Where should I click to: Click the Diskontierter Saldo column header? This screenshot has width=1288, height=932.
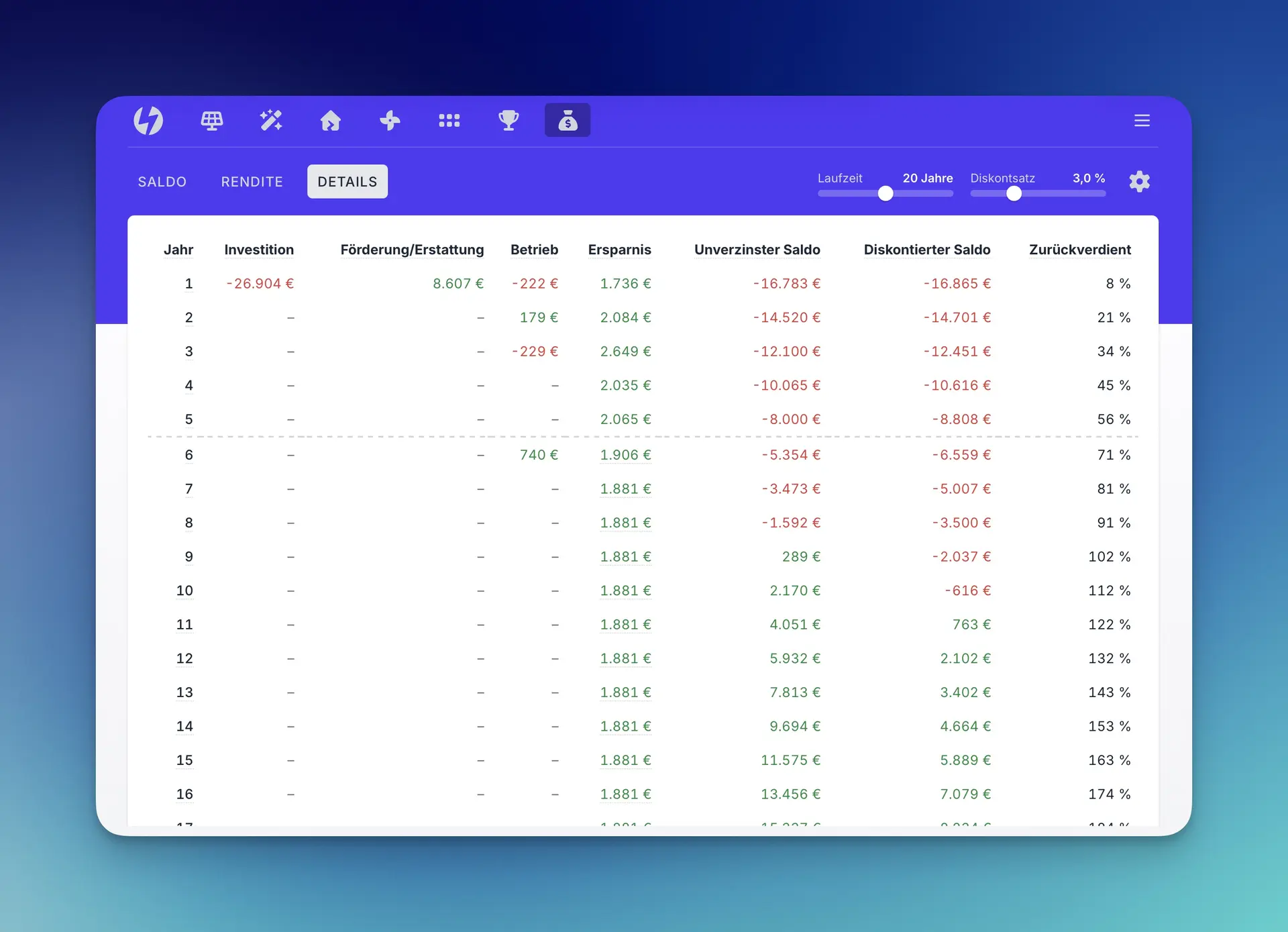click(927, 250)
